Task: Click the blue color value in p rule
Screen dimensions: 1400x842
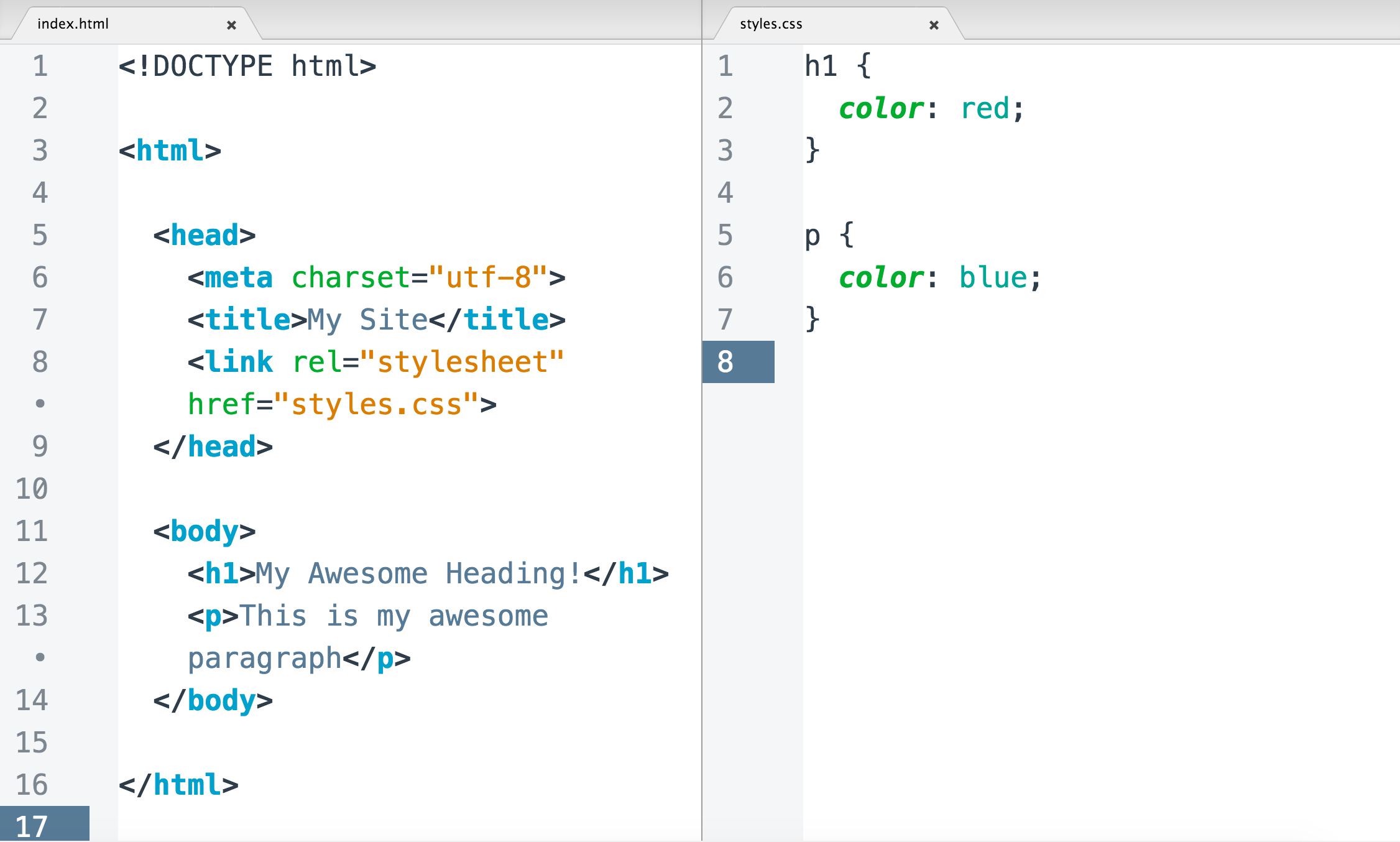Action: coord(995,278)
